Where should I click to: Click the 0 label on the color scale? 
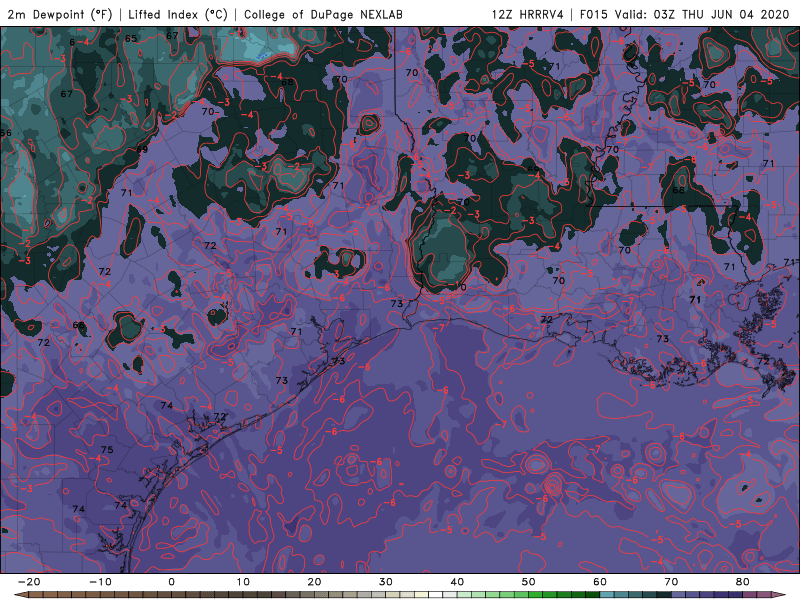coord(171,582)
